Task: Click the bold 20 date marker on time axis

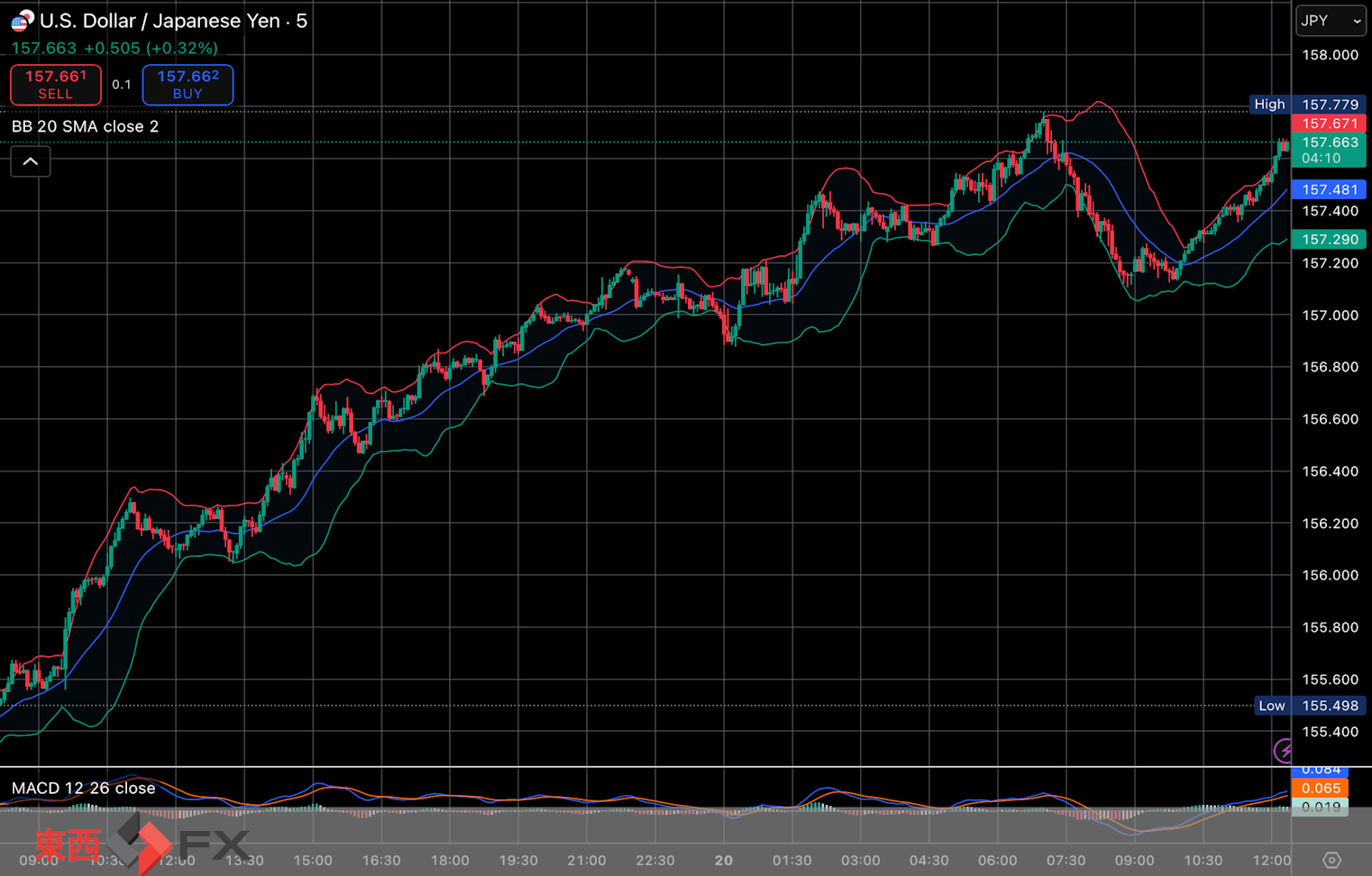Action: coord(724,860)
